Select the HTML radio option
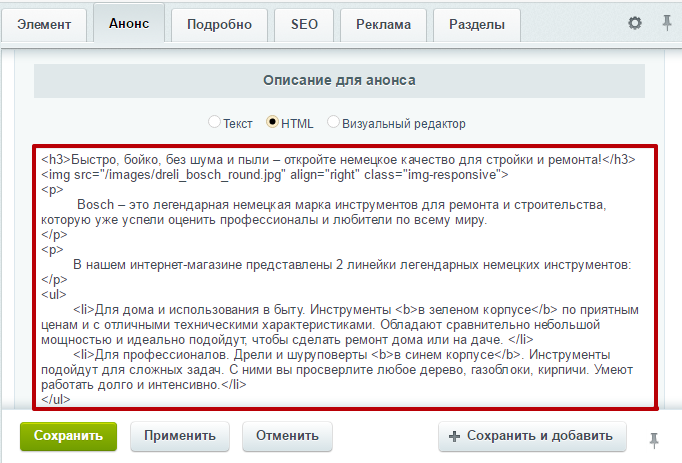The height and width of the screenshot is (463, 682). 272,122
